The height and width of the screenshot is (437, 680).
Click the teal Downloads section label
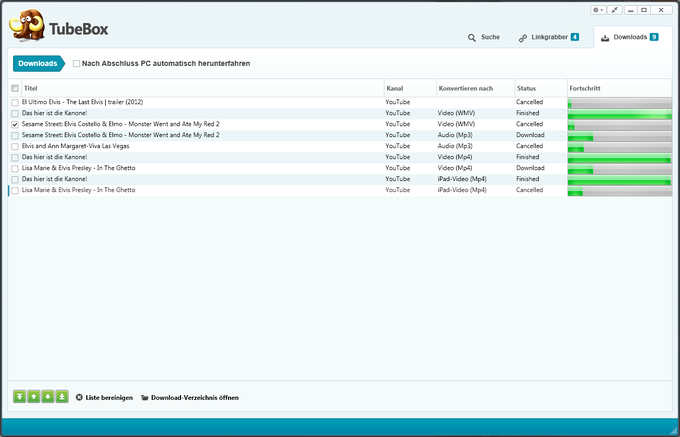pos(38,63)
